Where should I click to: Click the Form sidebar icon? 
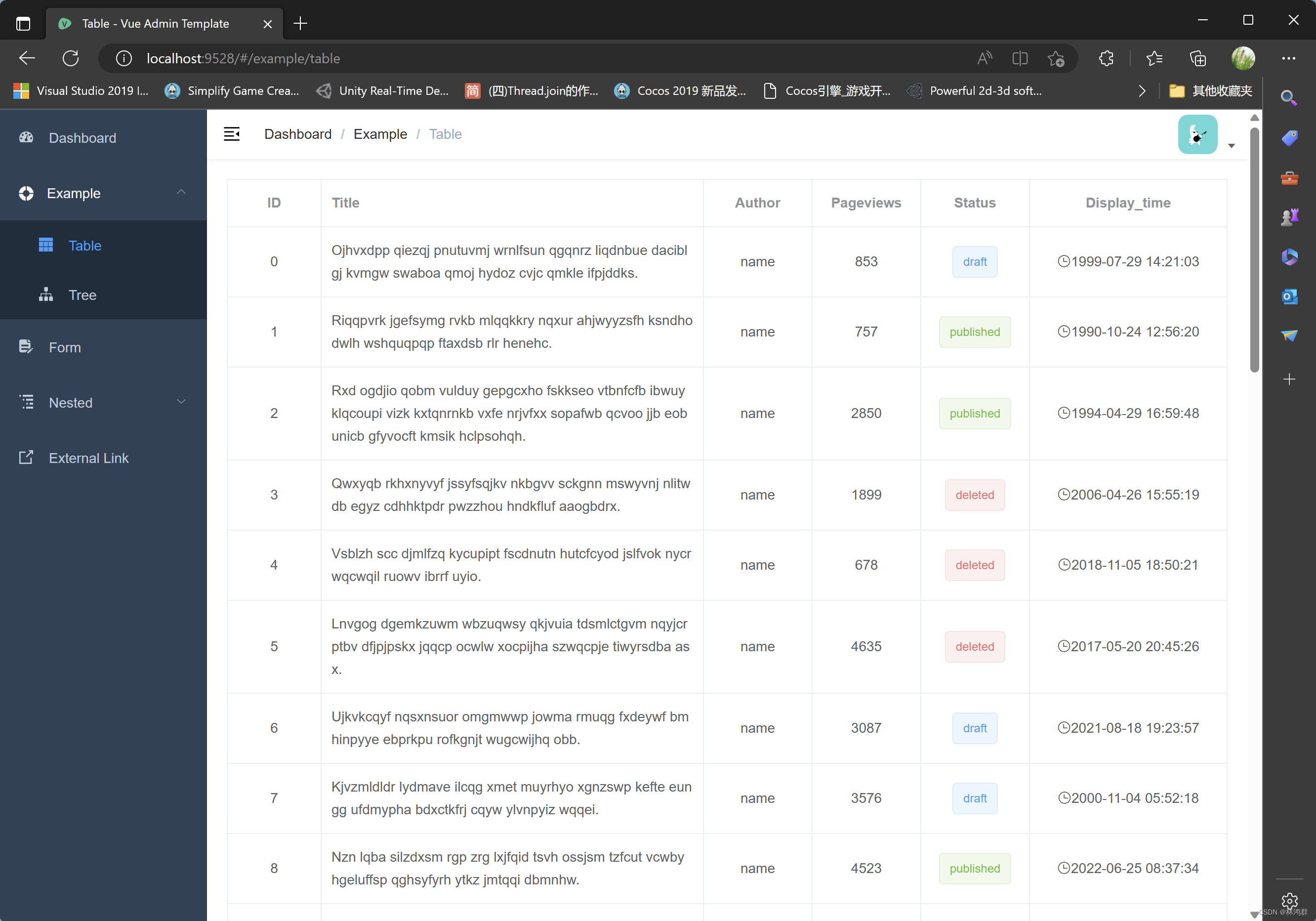point(27,347)
